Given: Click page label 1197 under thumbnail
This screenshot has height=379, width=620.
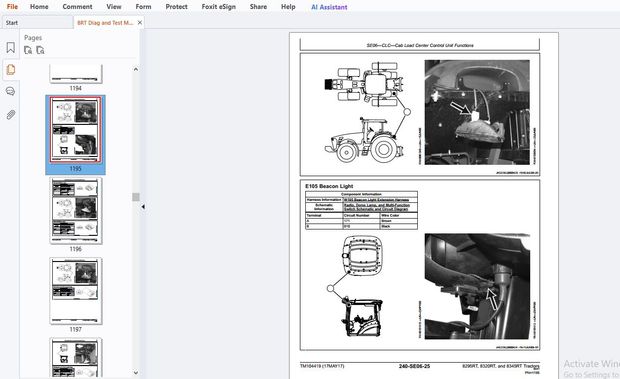Looking at the screenshot, I should (76, 329).
